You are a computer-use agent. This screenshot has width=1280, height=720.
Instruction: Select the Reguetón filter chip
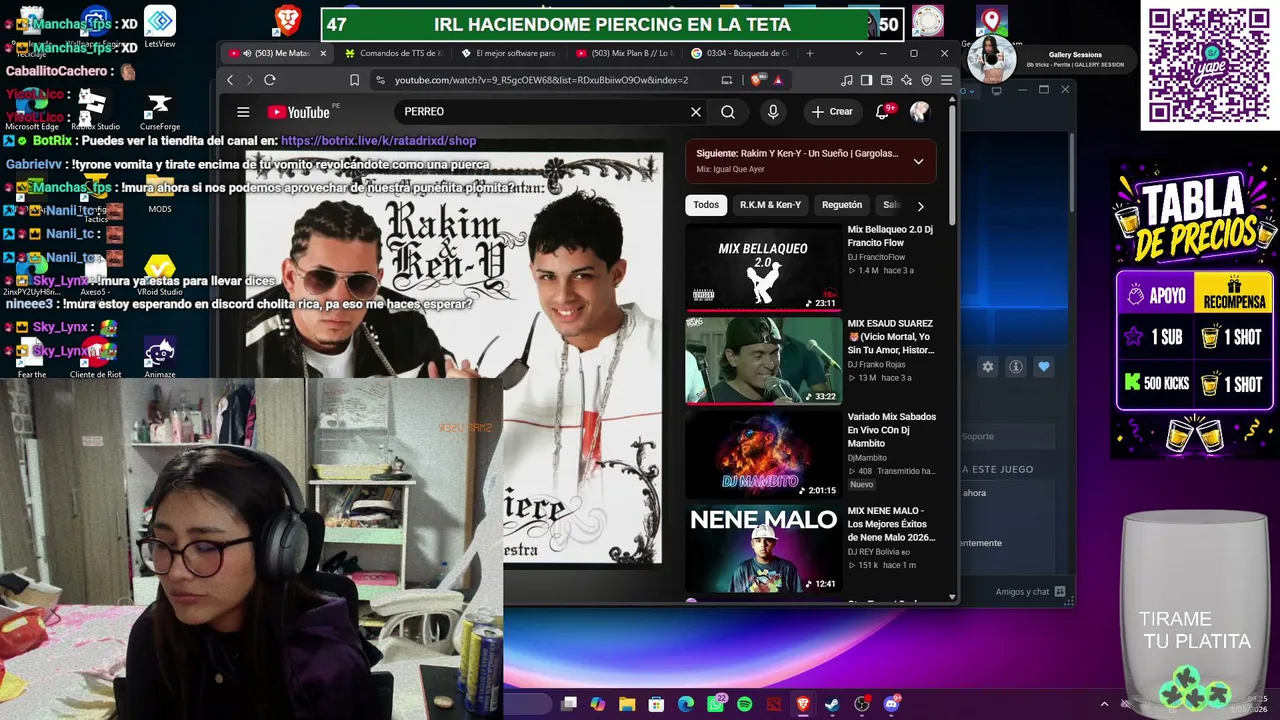tap(842, 205)
